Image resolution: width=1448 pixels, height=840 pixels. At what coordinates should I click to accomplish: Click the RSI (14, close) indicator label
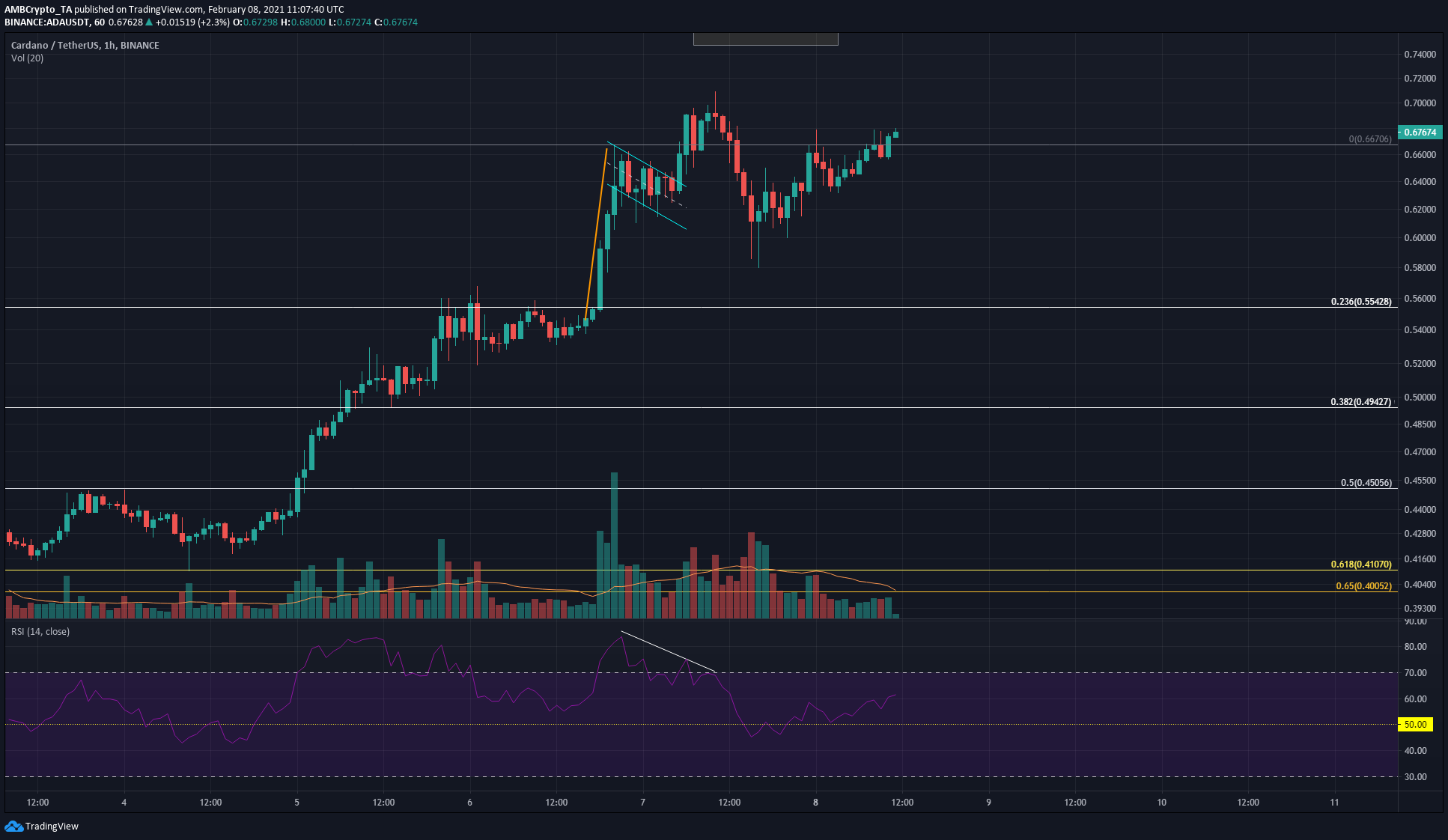click(x=40, y=631)
